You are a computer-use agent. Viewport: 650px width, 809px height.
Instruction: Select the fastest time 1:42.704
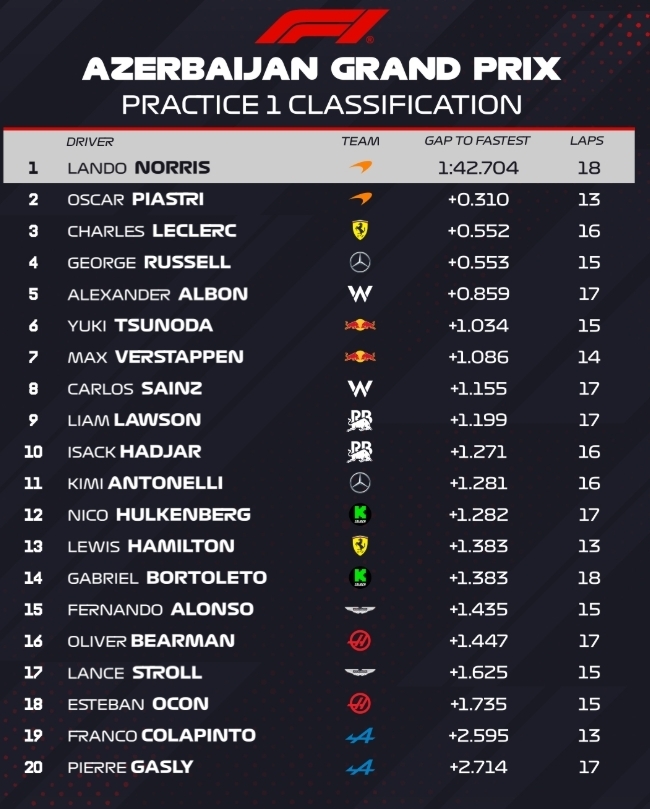click(x=478, y=168)
